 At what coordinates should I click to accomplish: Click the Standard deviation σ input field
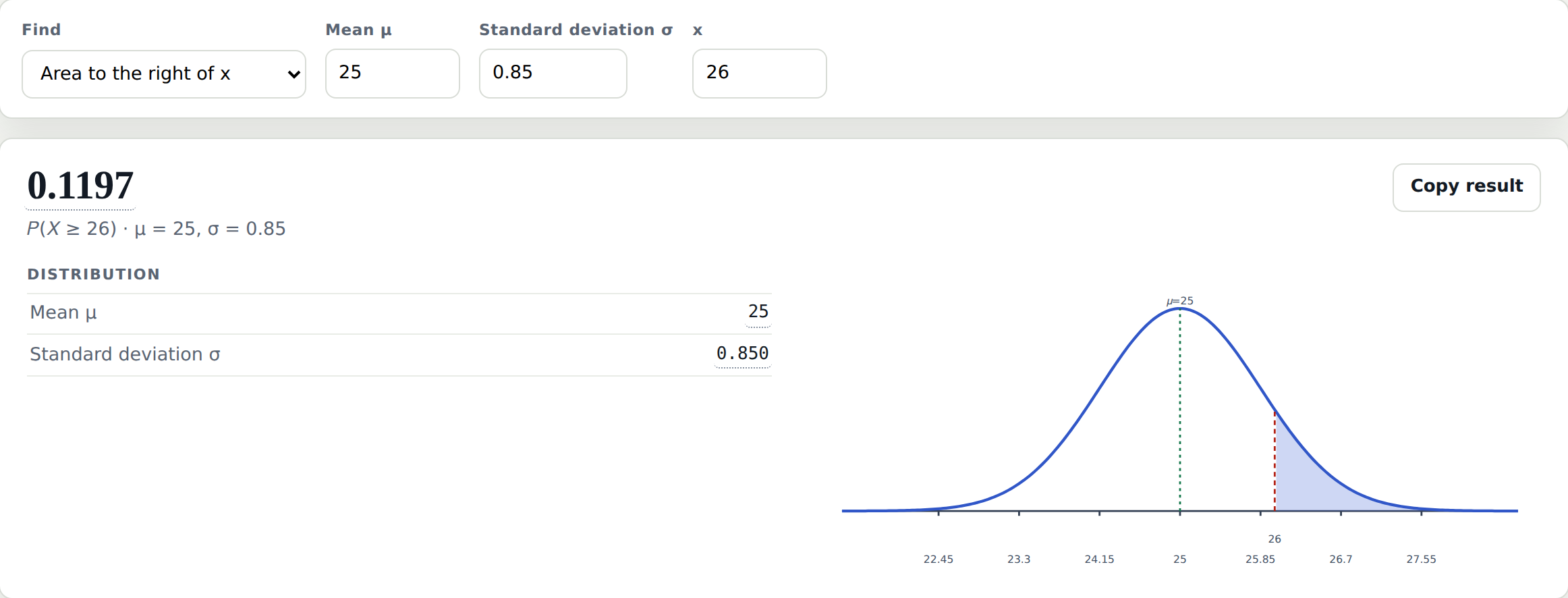coord(553,73)
